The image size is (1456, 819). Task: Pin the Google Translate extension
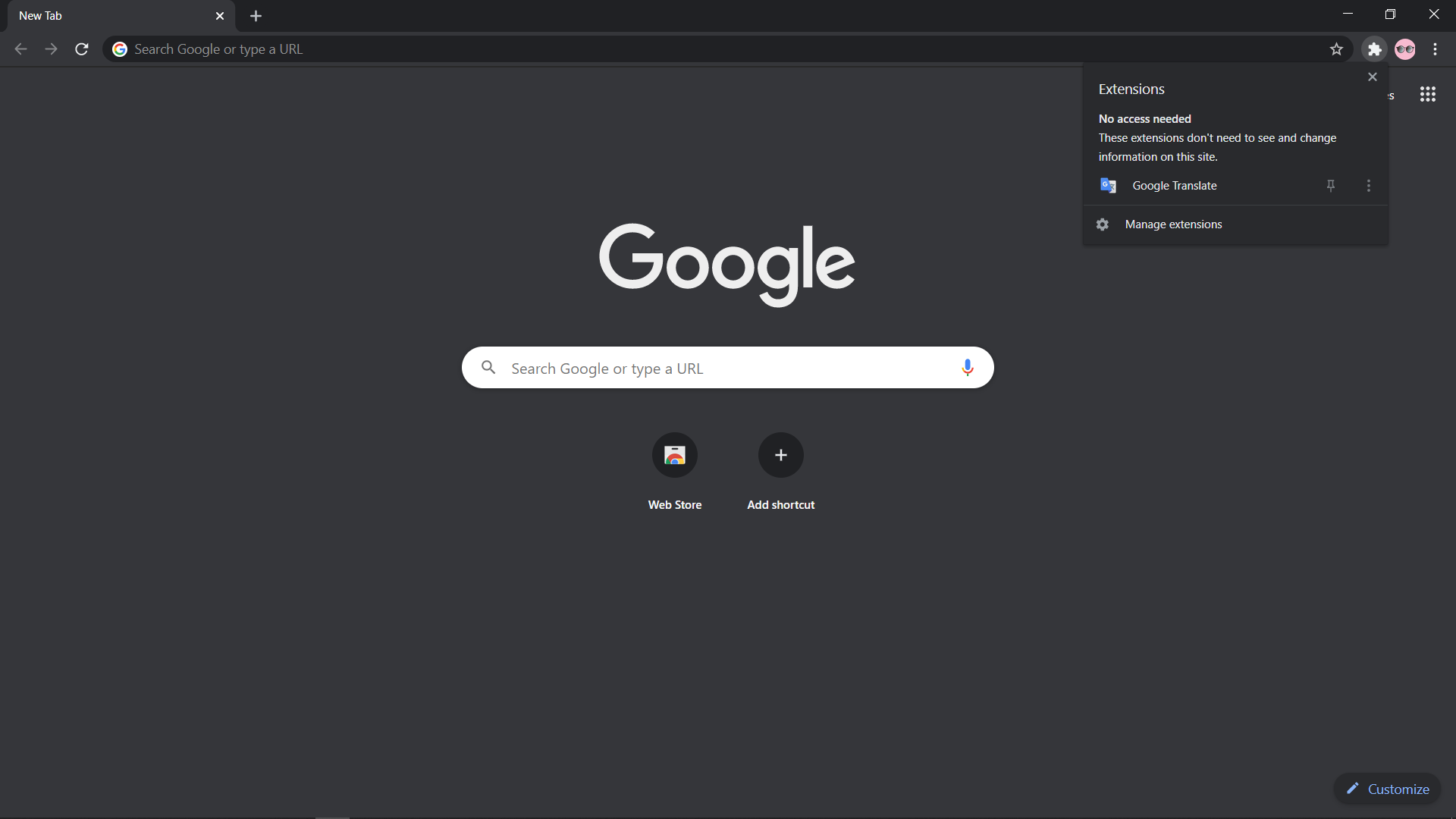pyautogui.click(x=1330, y=186)
